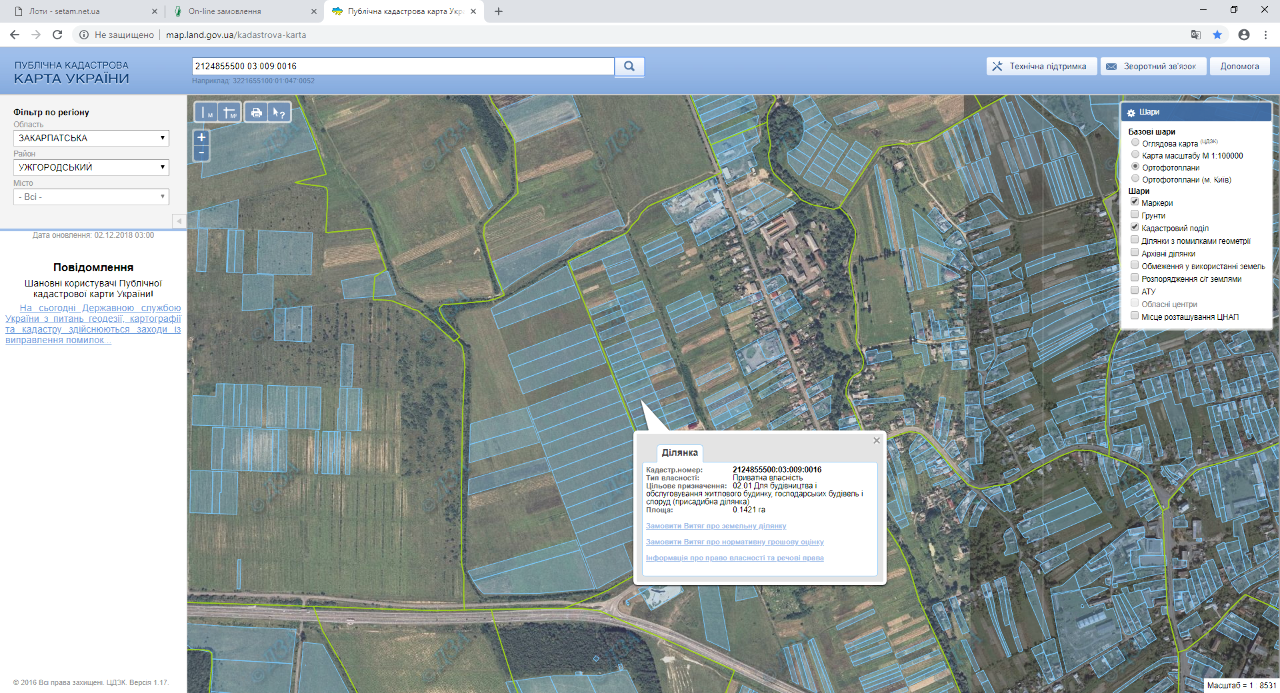Zoom out the map with minus button
Image resolution: width=1280 pixels, height=693 pixels.
point(201,153)
